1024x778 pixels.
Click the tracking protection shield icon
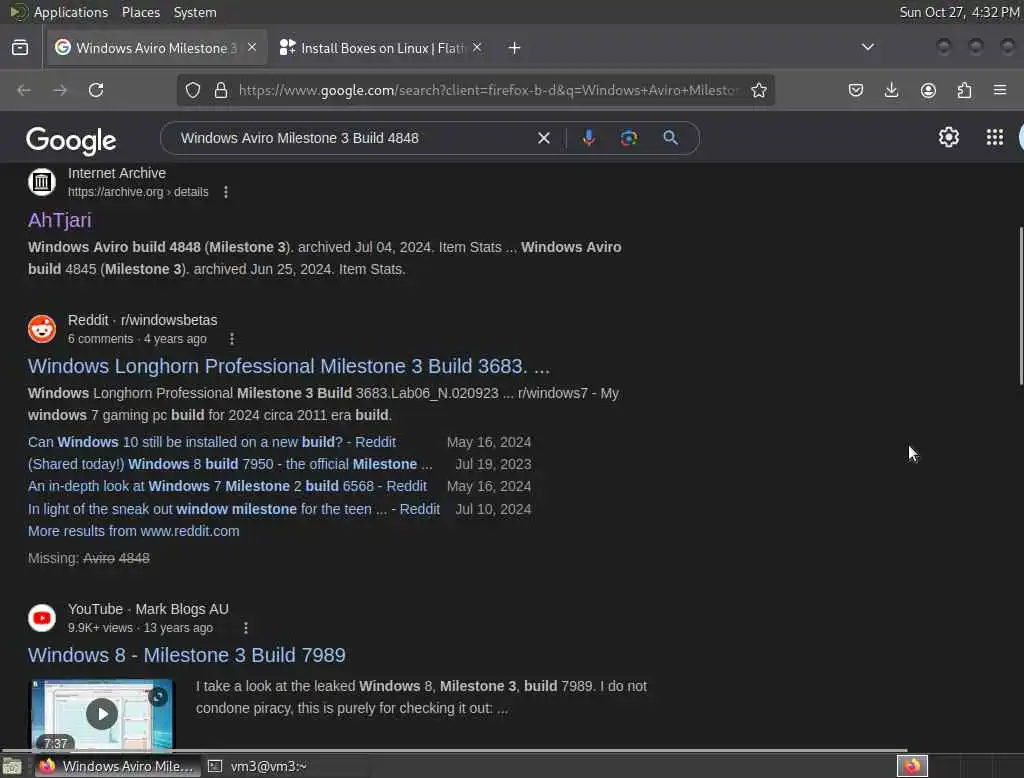[193, 90]
